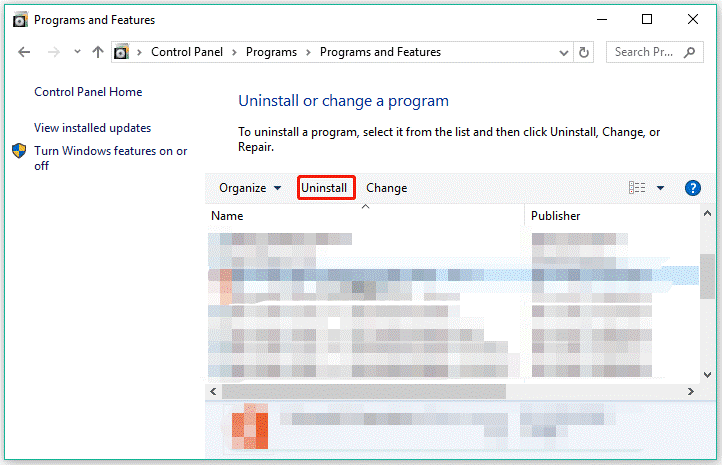
Task: Click the vertical scrollbar down arrow
Action: (x=707, y=375)
